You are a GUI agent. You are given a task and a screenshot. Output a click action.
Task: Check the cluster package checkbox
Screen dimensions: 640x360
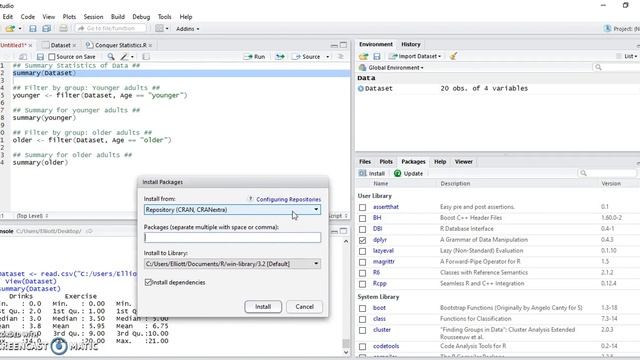pos(362,330)
